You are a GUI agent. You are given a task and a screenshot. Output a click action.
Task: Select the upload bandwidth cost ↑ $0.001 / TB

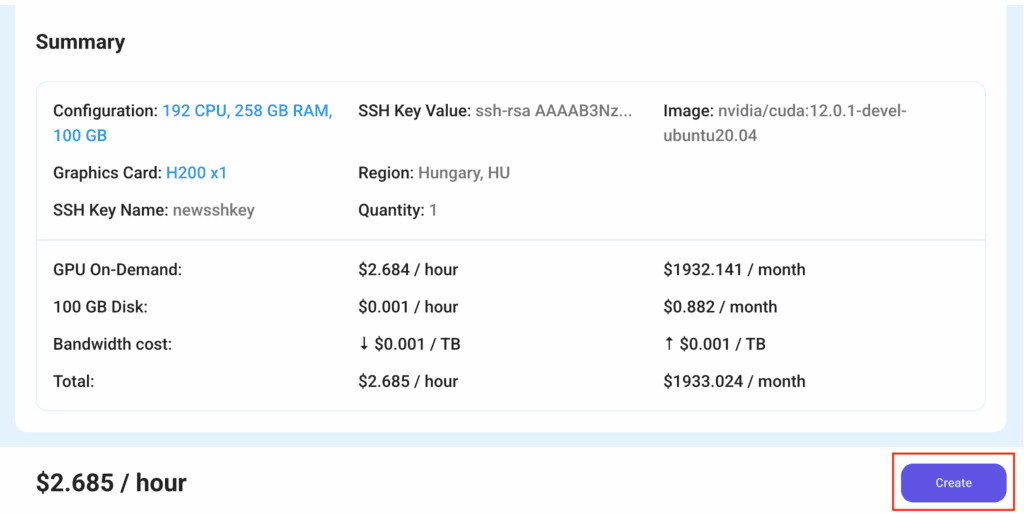[714, 344]
